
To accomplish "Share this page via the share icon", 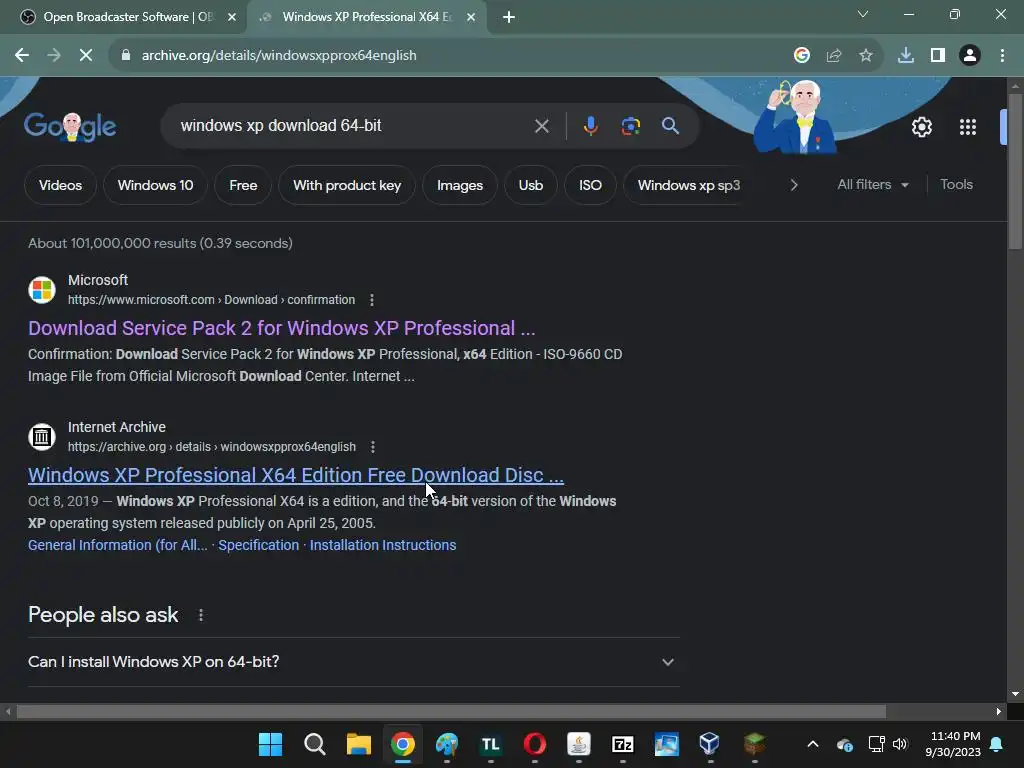I will coord(834,56).
